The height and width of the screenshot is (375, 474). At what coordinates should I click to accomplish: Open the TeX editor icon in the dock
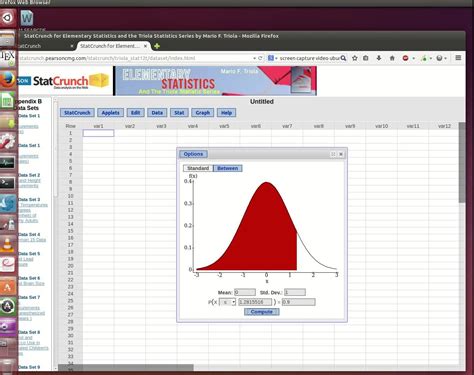click(7, 58)
